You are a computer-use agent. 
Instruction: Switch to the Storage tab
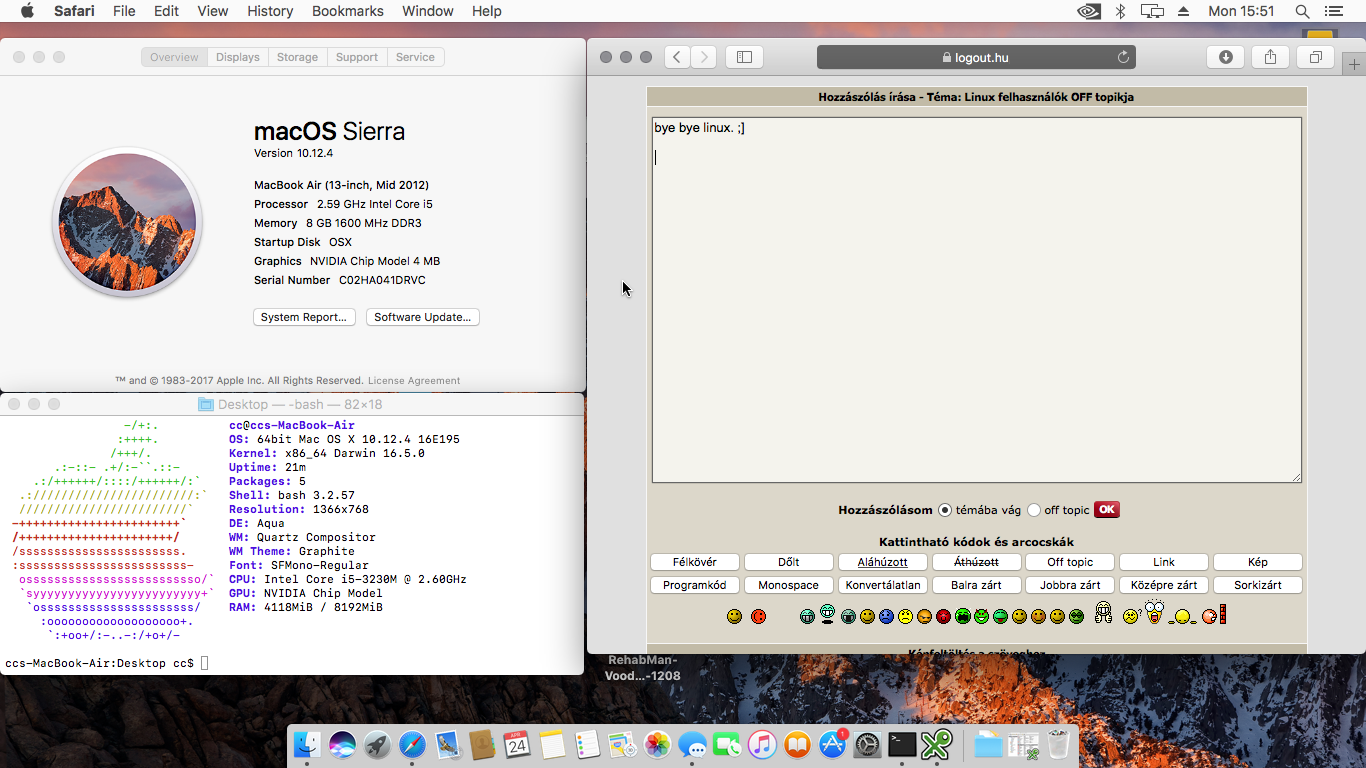tap(297, 57)
